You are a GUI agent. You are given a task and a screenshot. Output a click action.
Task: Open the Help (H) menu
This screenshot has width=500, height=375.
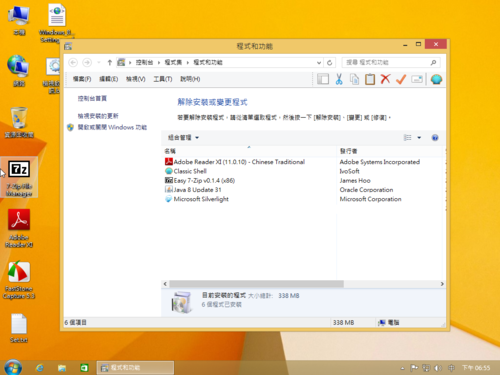190,79
